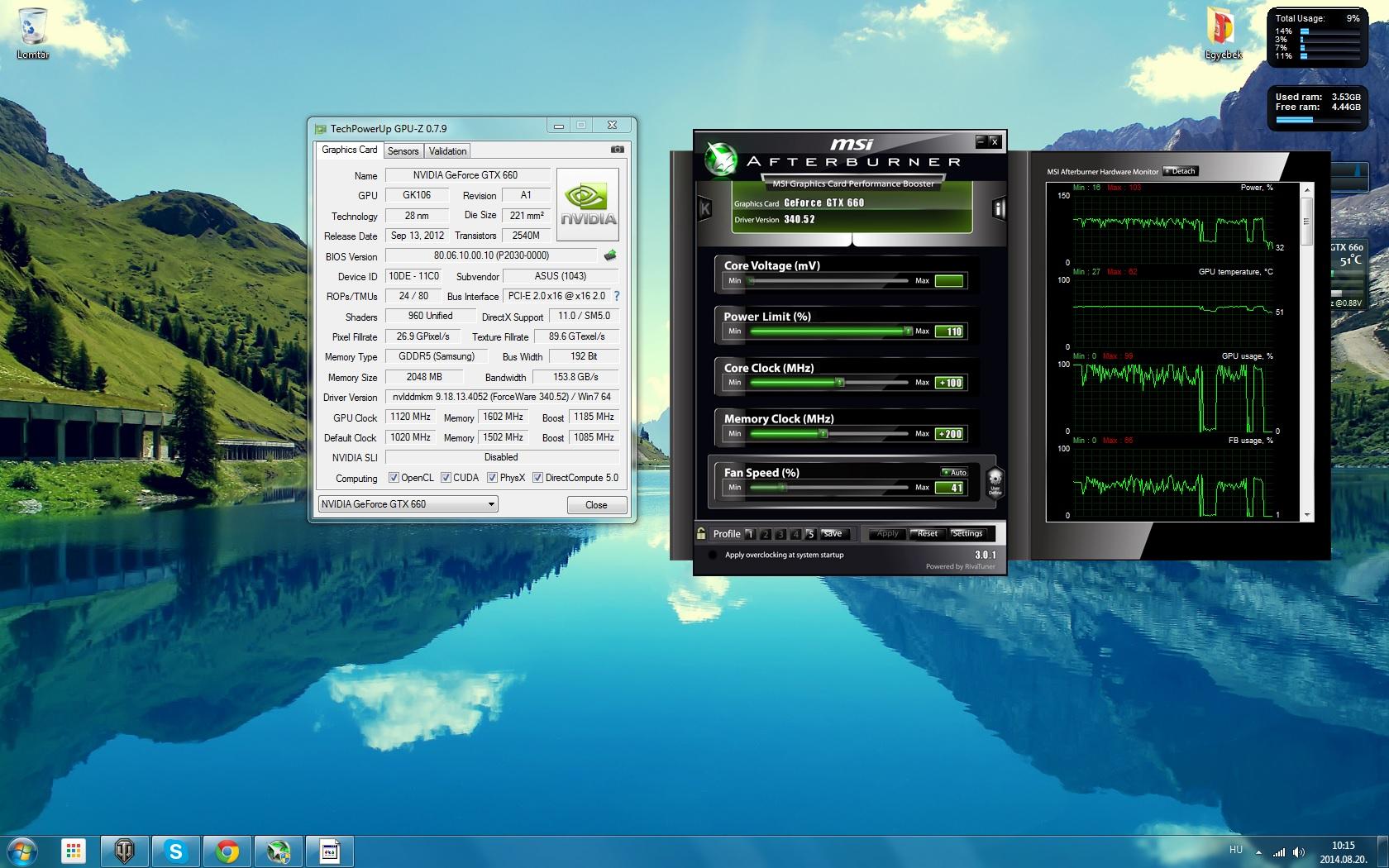Click the Kombustor K button in Afterburner
This screenshot has width=1389, height=868.
(704, 208)
